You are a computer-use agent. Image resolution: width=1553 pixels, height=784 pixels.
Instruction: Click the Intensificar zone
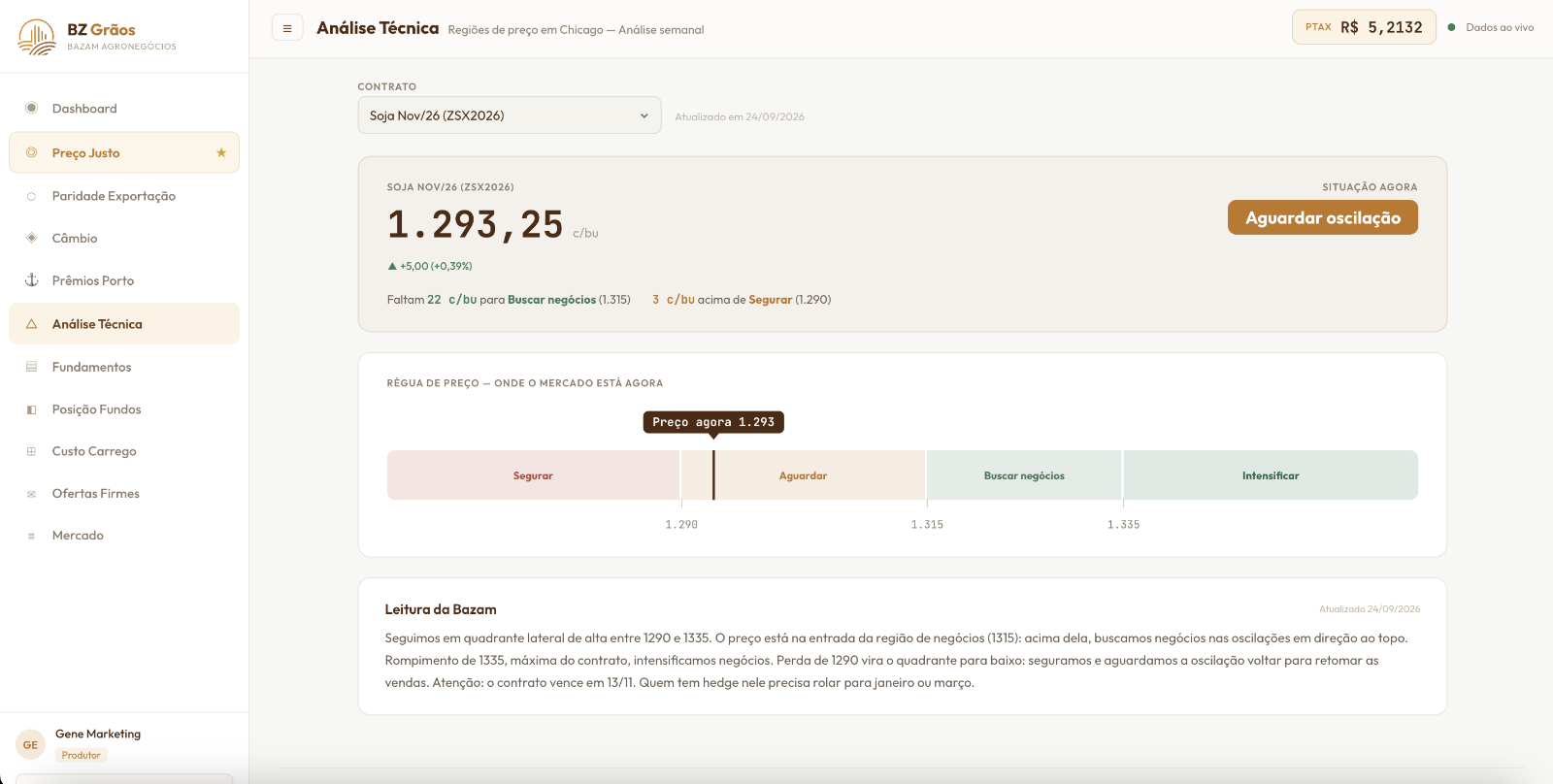point(1271,475)
